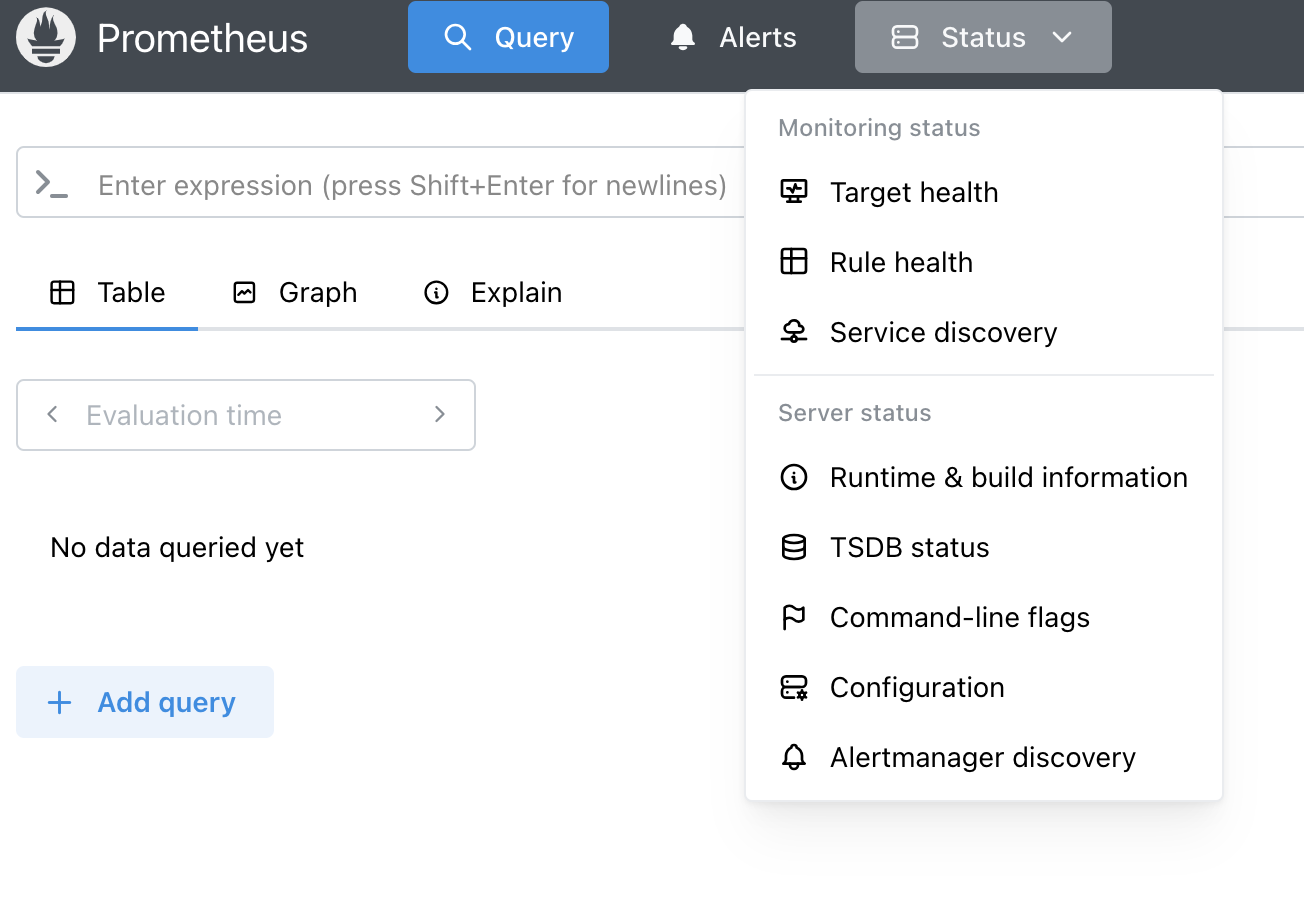Click the TSDB status database icon
This screenshot has width=1304, height=904.
point(794,547)
